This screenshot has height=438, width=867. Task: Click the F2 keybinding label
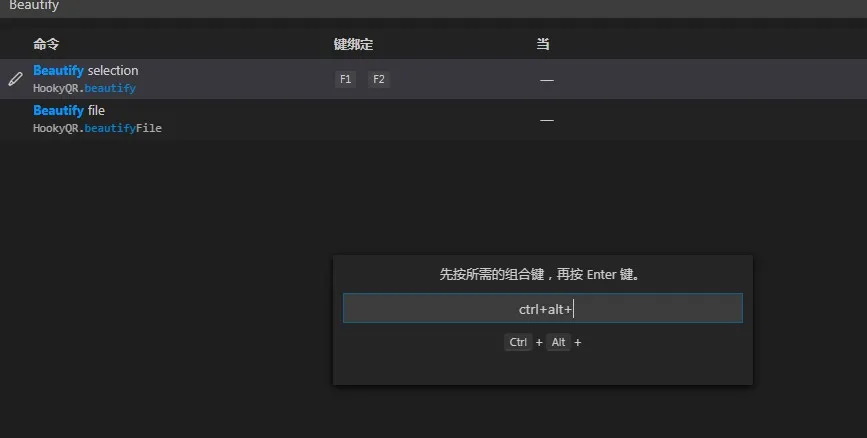(379, 79)
